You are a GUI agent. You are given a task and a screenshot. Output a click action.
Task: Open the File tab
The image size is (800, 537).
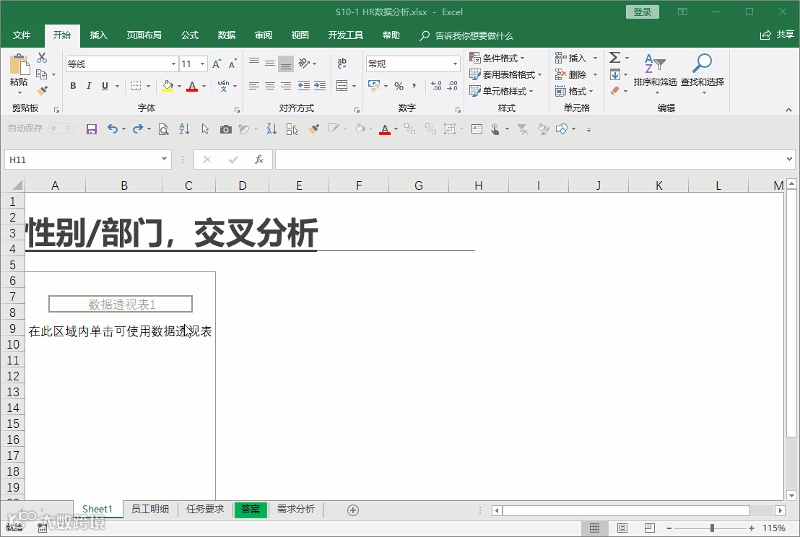(21, 35)
